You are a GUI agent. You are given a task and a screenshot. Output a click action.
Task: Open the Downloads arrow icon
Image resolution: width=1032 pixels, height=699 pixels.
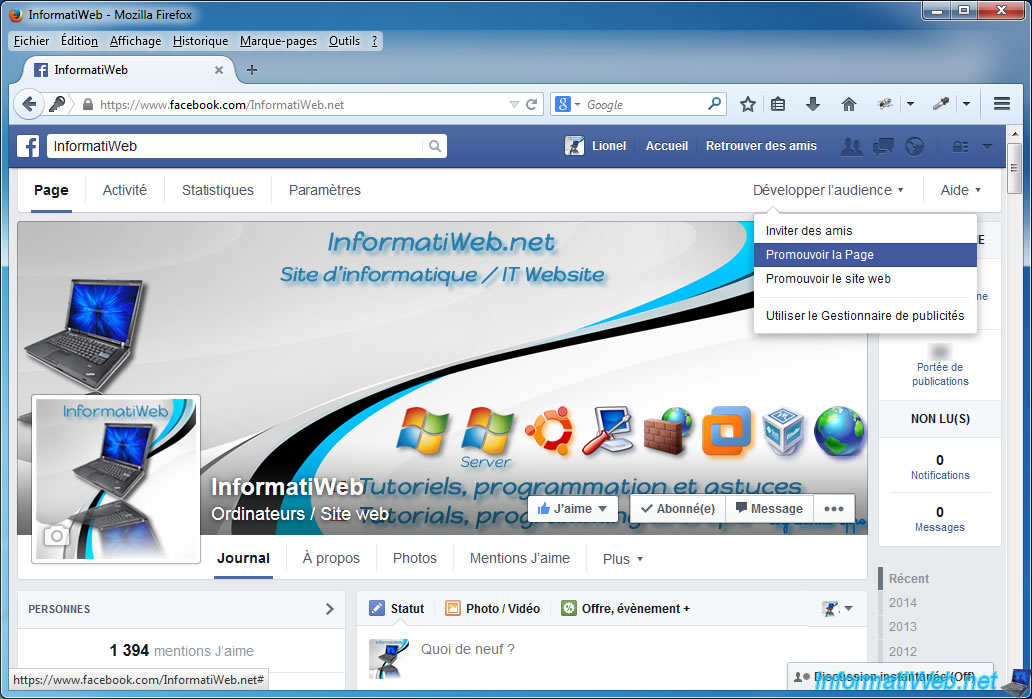pos(813,104)
